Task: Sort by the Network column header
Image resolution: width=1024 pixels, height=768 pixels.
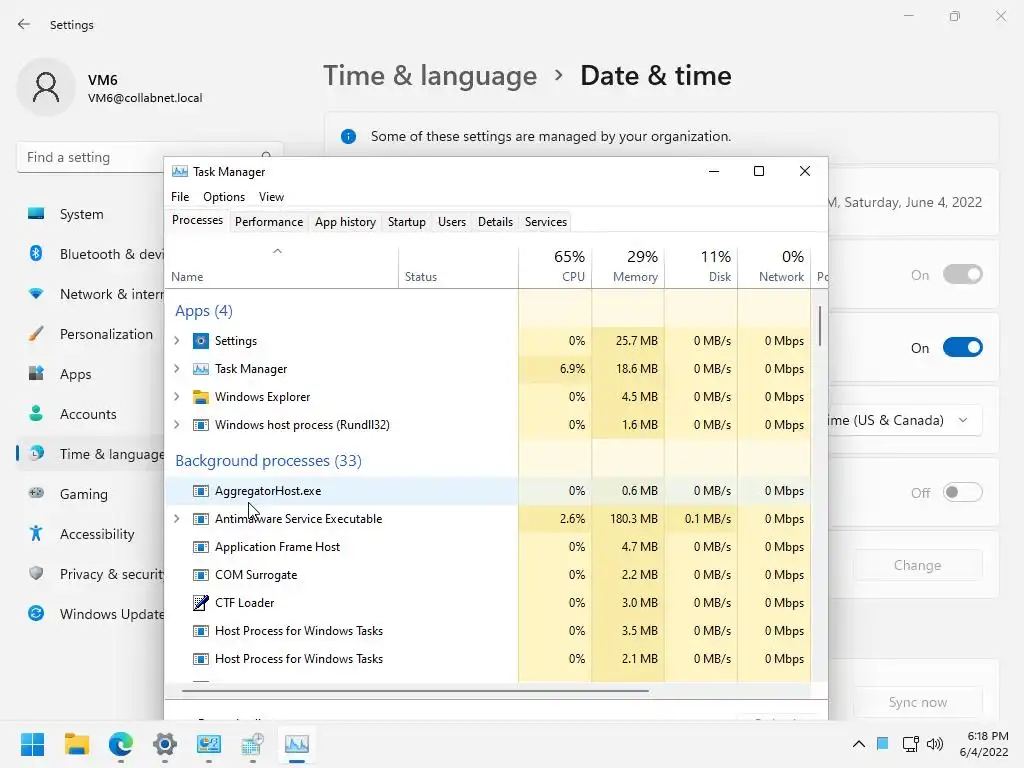Action: coord(775,267)
